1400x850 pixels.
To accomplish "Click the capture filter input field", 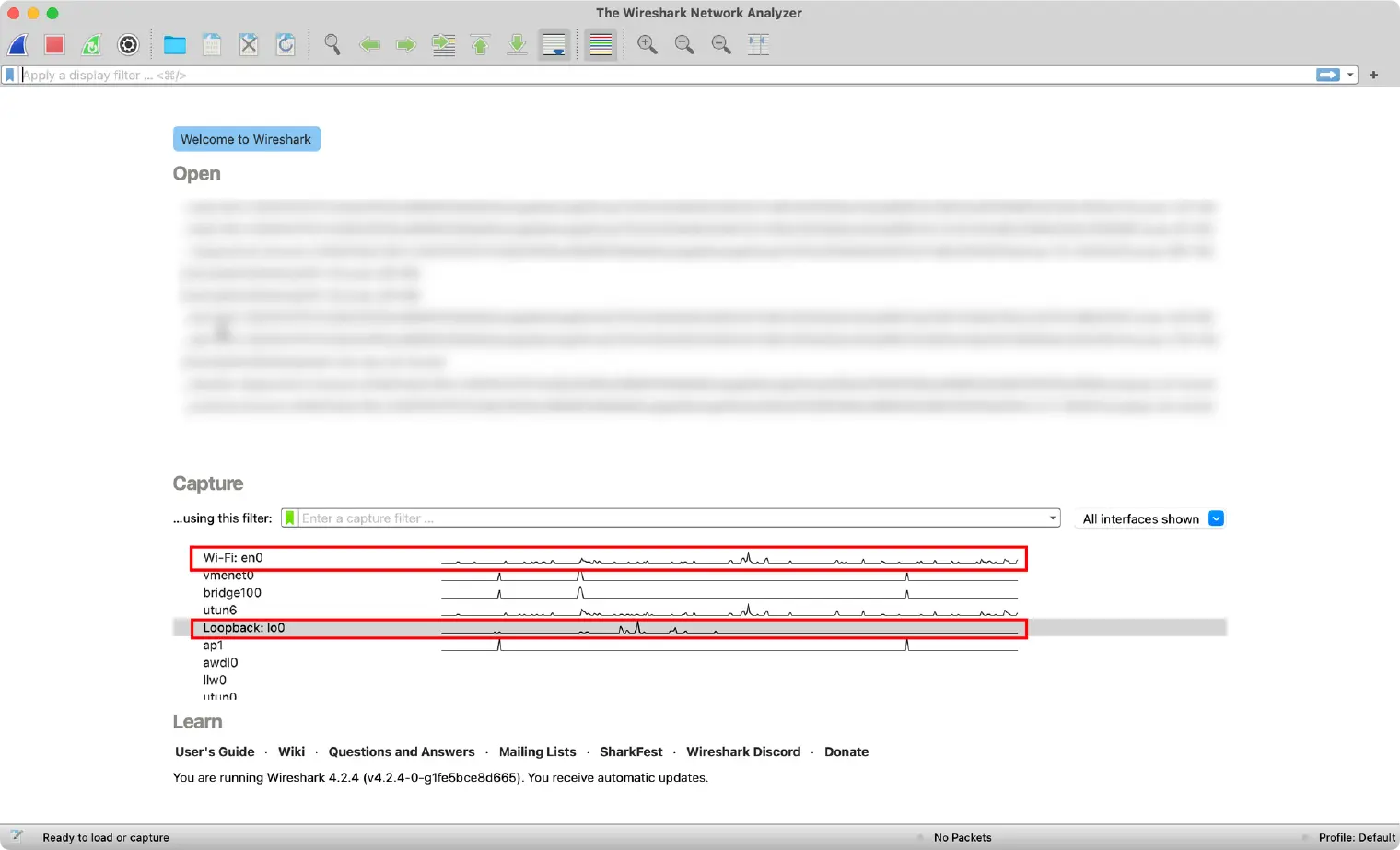I will 672,518.
